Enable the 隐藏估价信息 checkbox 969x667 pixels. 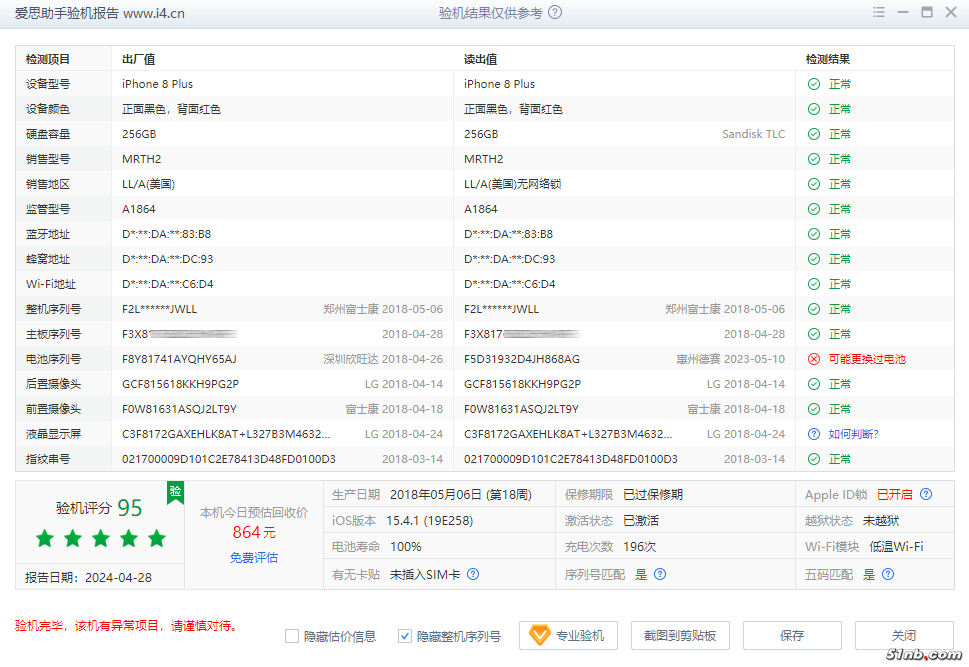point(292,636)
